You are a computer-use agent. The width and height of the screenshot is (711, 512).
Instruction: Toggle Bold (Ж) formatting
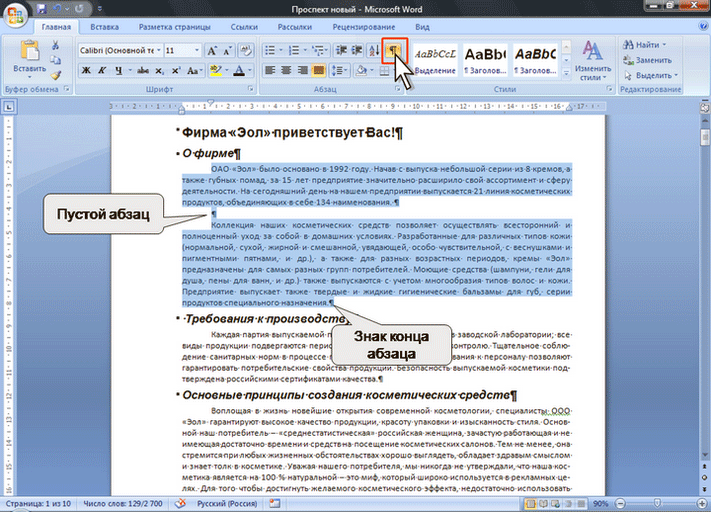86,70
